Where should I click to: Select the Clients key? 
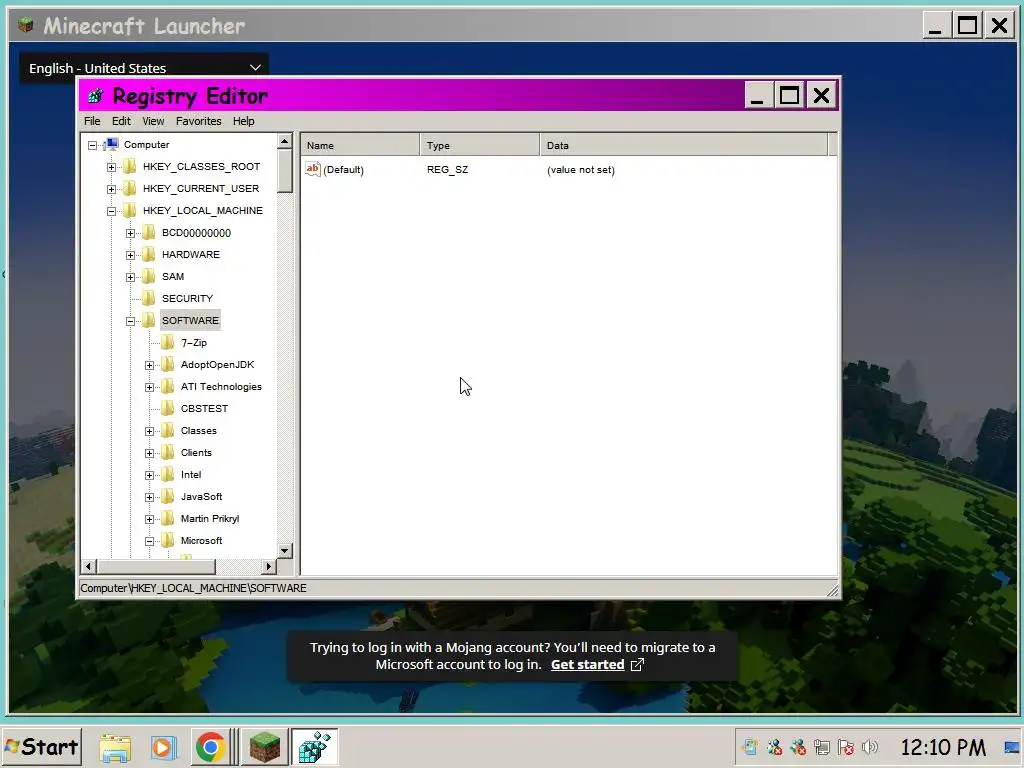pyautogui.click(x=196, y=453)
